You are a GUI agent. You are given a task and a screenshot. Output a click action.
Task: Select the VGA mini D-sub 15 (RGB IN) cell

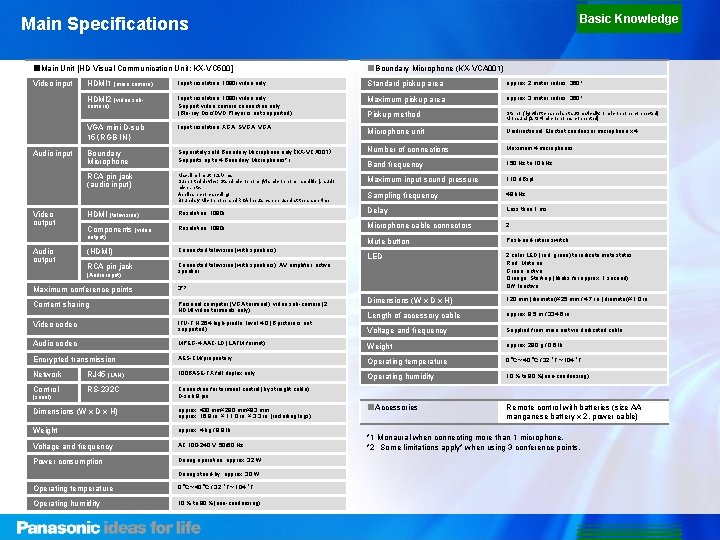click(x=125, y=132)
